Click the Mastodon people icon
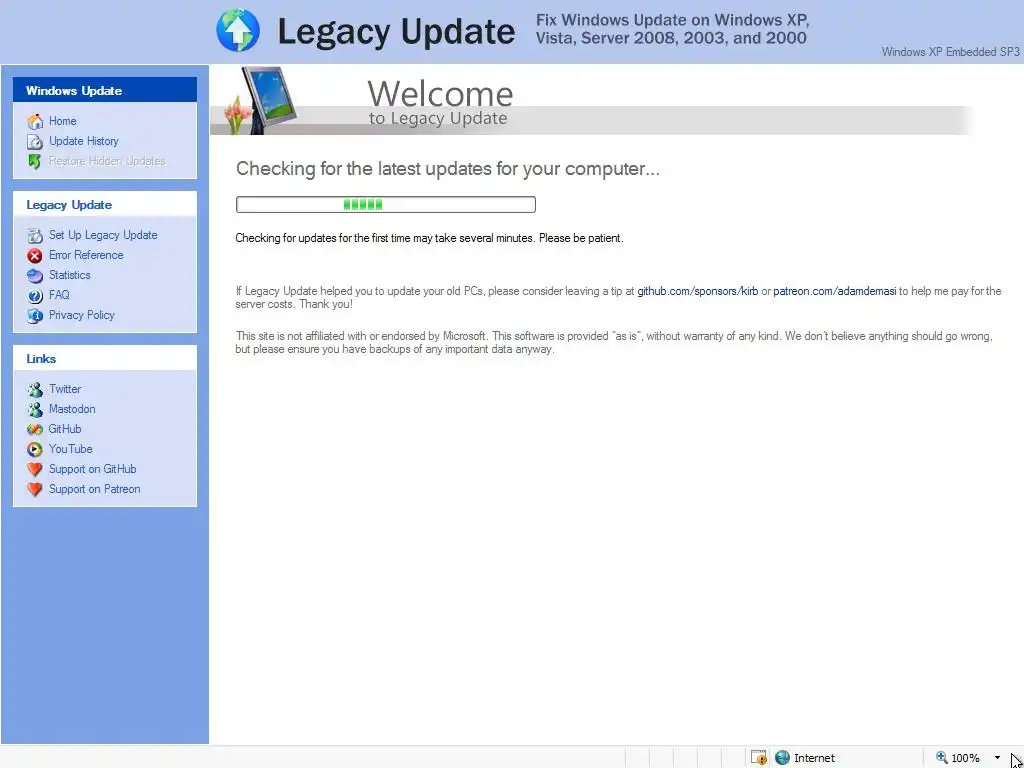This screenshot has height=768, width=1024. tap(35, 409)
